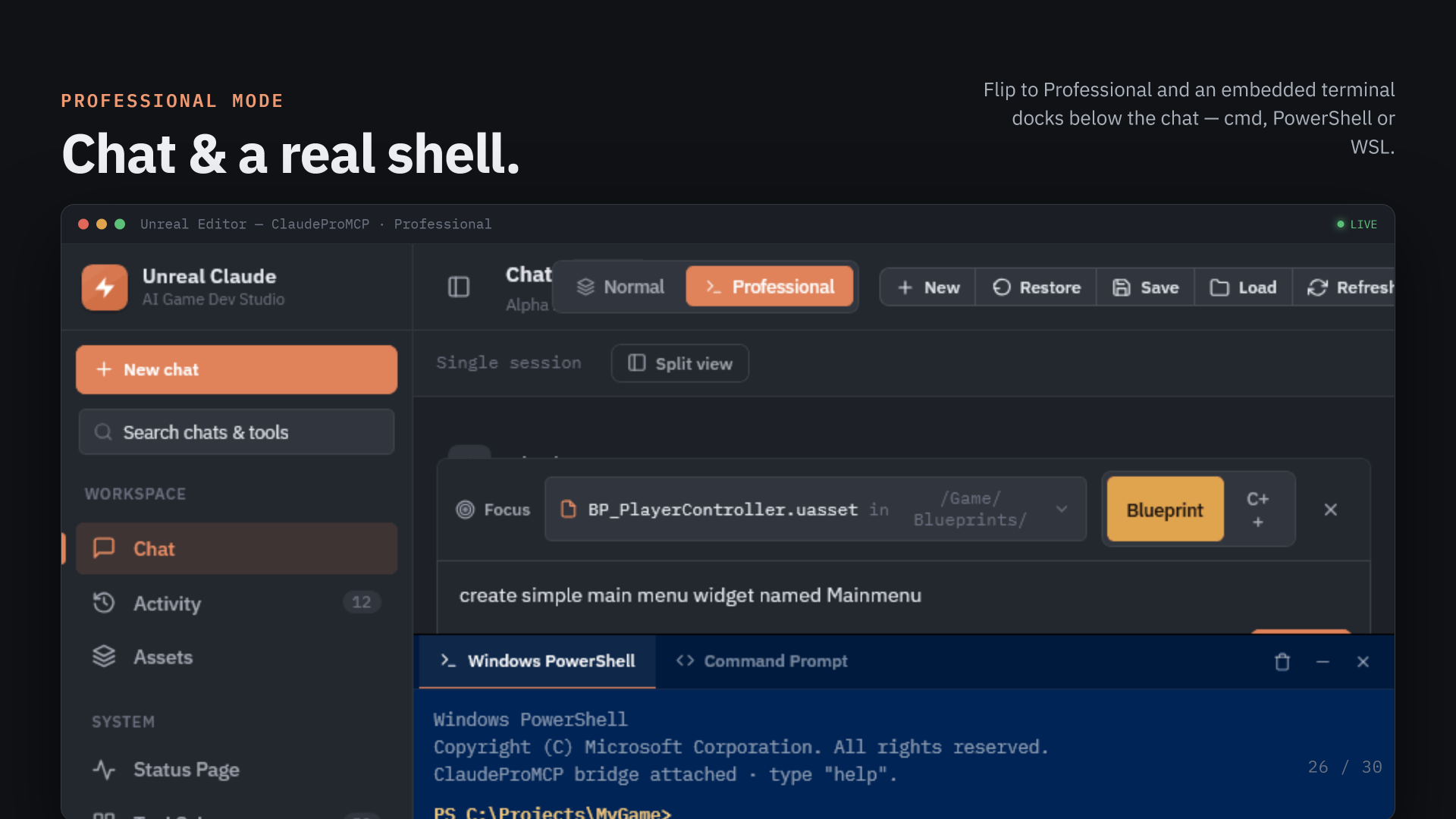Viewport: 1456px width, 819px height.
Task: Dismiss the Focus bar with X
Action: (x=1331, y=510)
